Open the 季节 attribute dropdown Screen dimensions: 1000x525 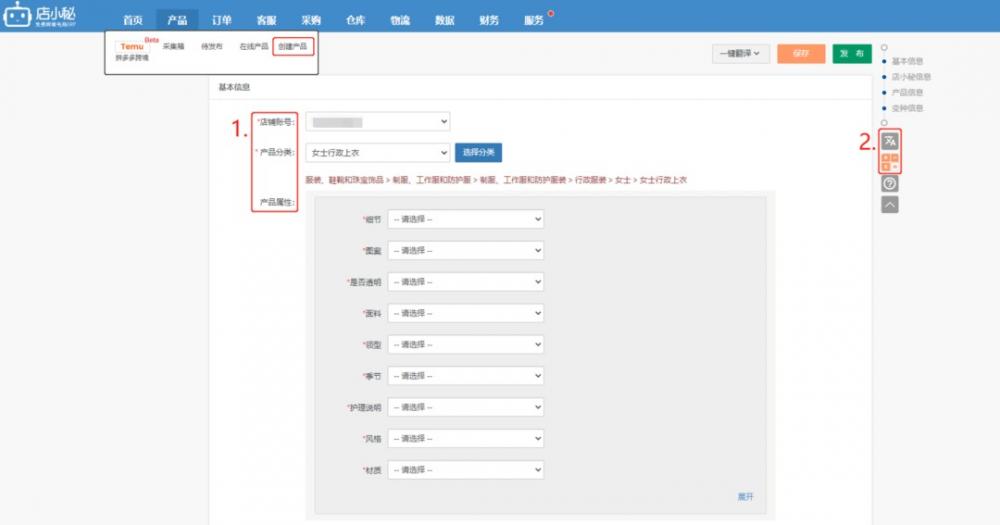(x=466, y=376)
